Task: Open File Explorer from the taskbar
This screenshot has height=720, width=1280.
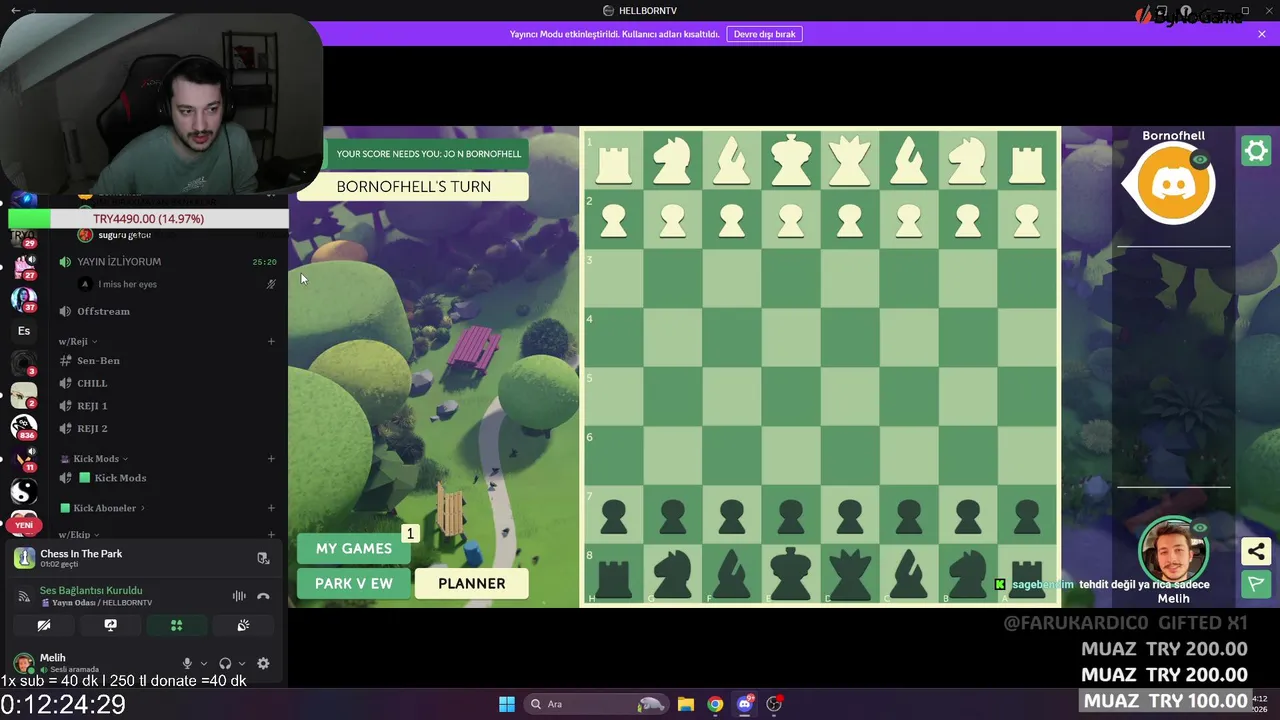Action: tap(686, 704)
